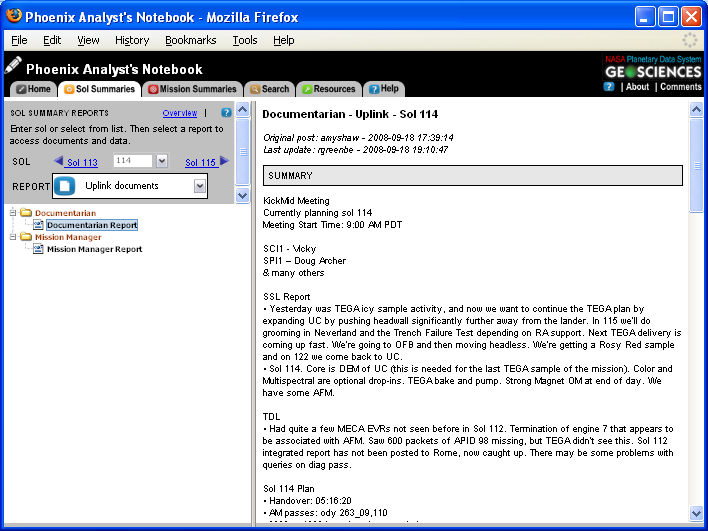The image size is (708, 531).
Task: Collapse the Documentarian folder tree node
Action: click(13, 213)
